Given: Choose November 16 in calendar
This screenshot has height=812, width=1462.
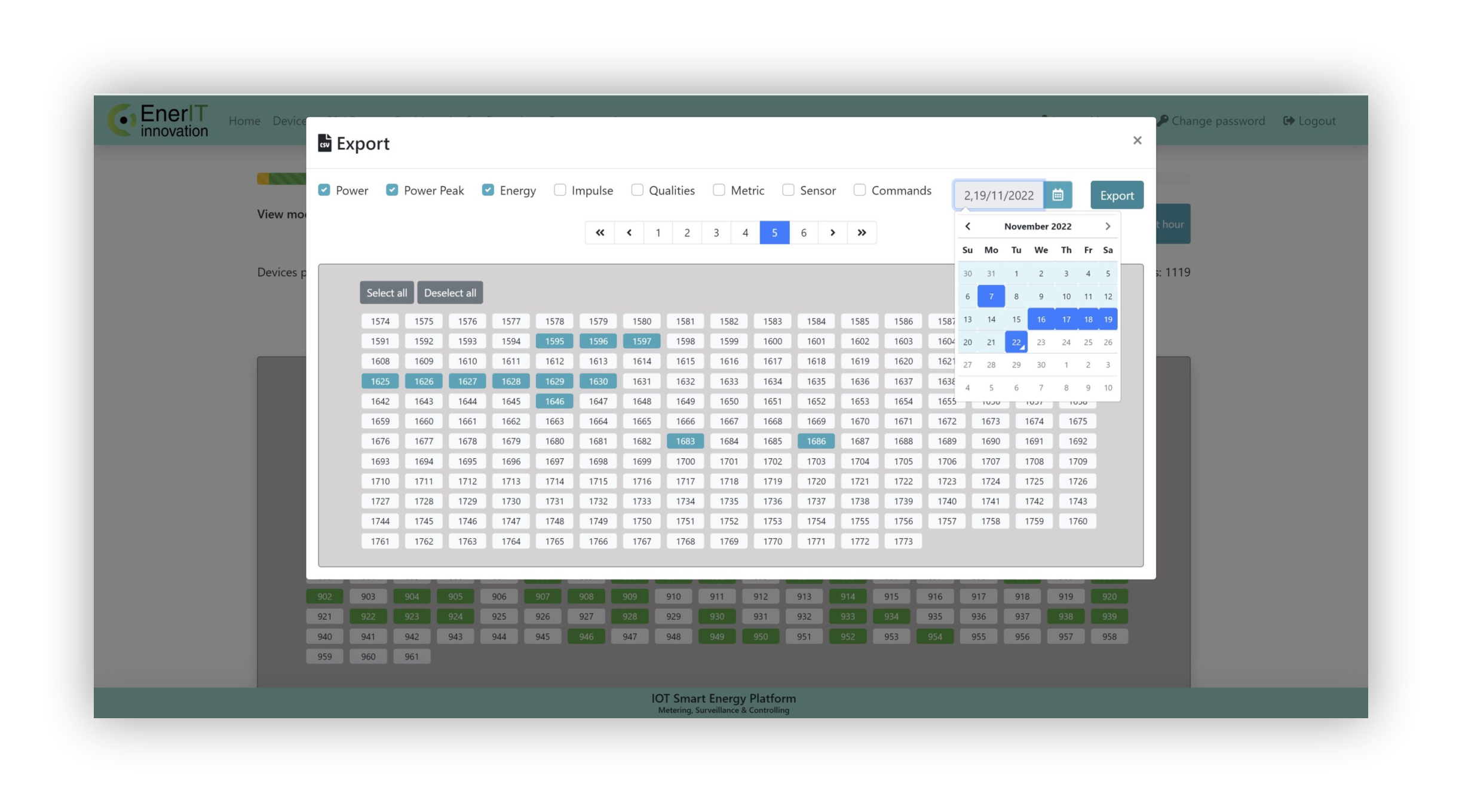Looking at the screenshot, I should click(x=1041, y=319).
